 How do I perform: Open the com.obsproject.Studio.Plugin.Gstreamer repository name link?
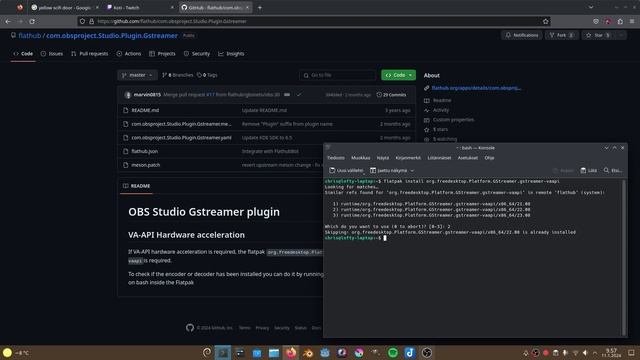pyautogui.click(x=112, y=36)
